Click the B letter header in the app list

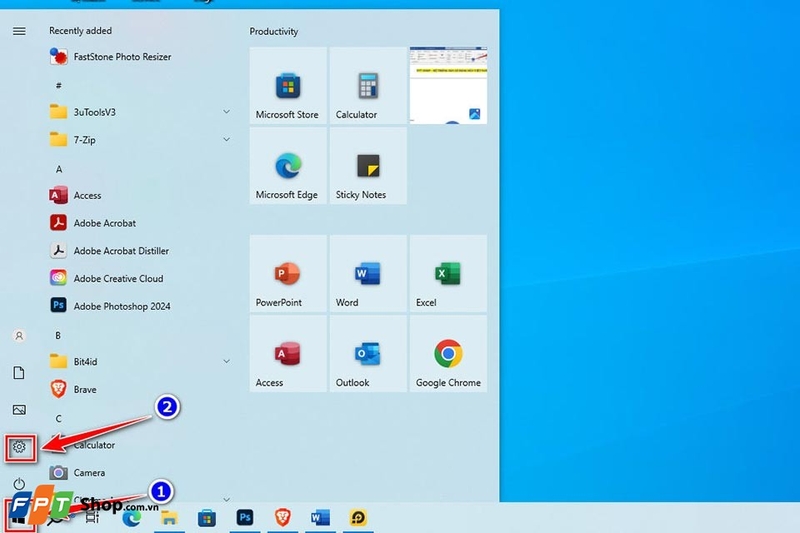pyautogui.click(x=58, y=335)
